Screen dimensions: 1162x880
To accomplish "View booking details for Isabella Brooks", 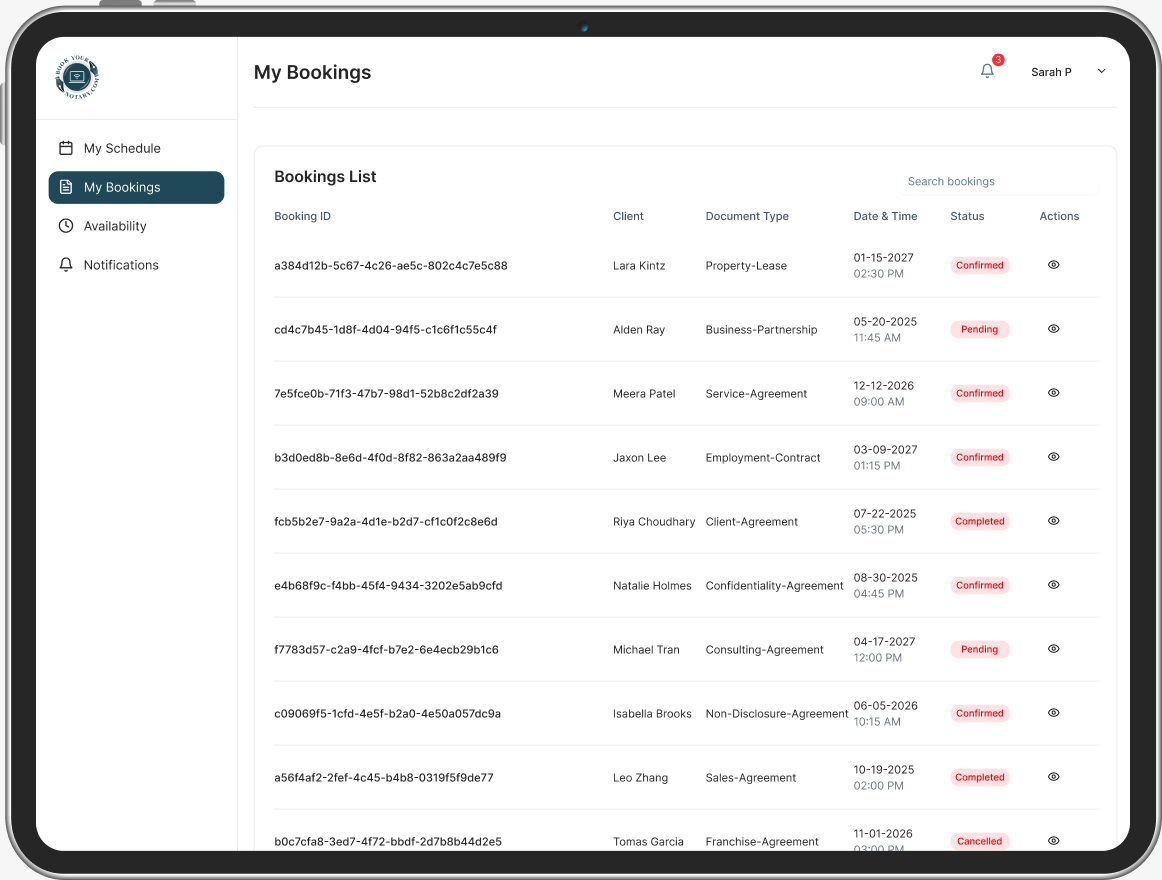I will coord(1053,712).
